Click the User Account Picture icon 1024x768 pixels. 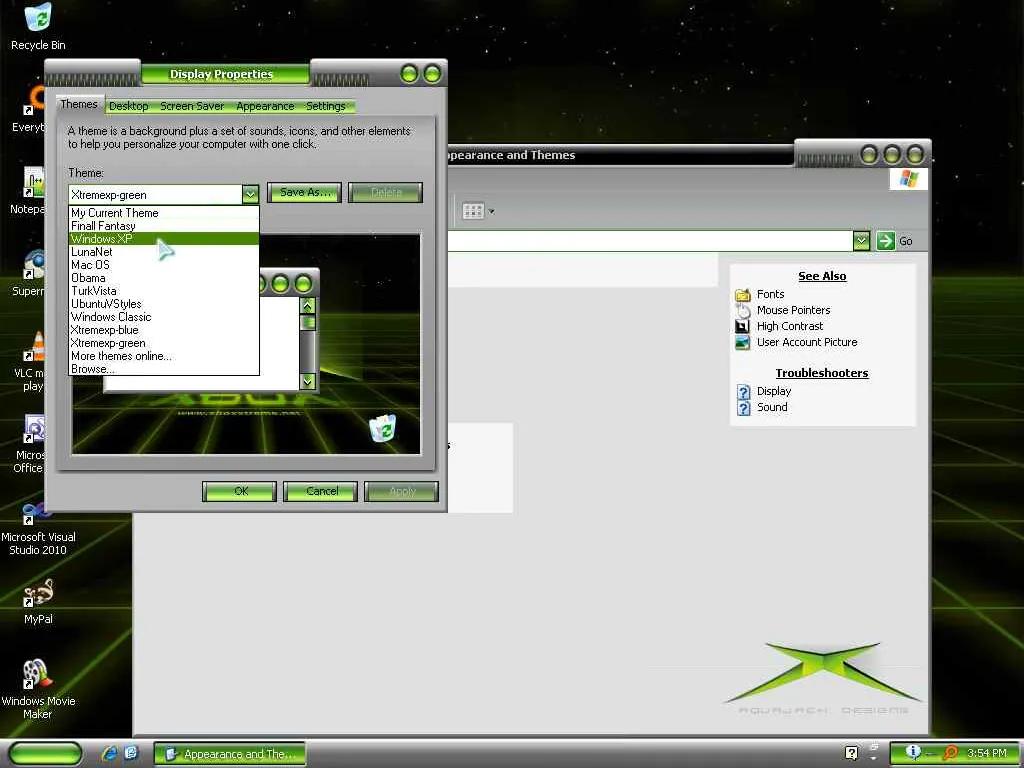click(743, 342)
